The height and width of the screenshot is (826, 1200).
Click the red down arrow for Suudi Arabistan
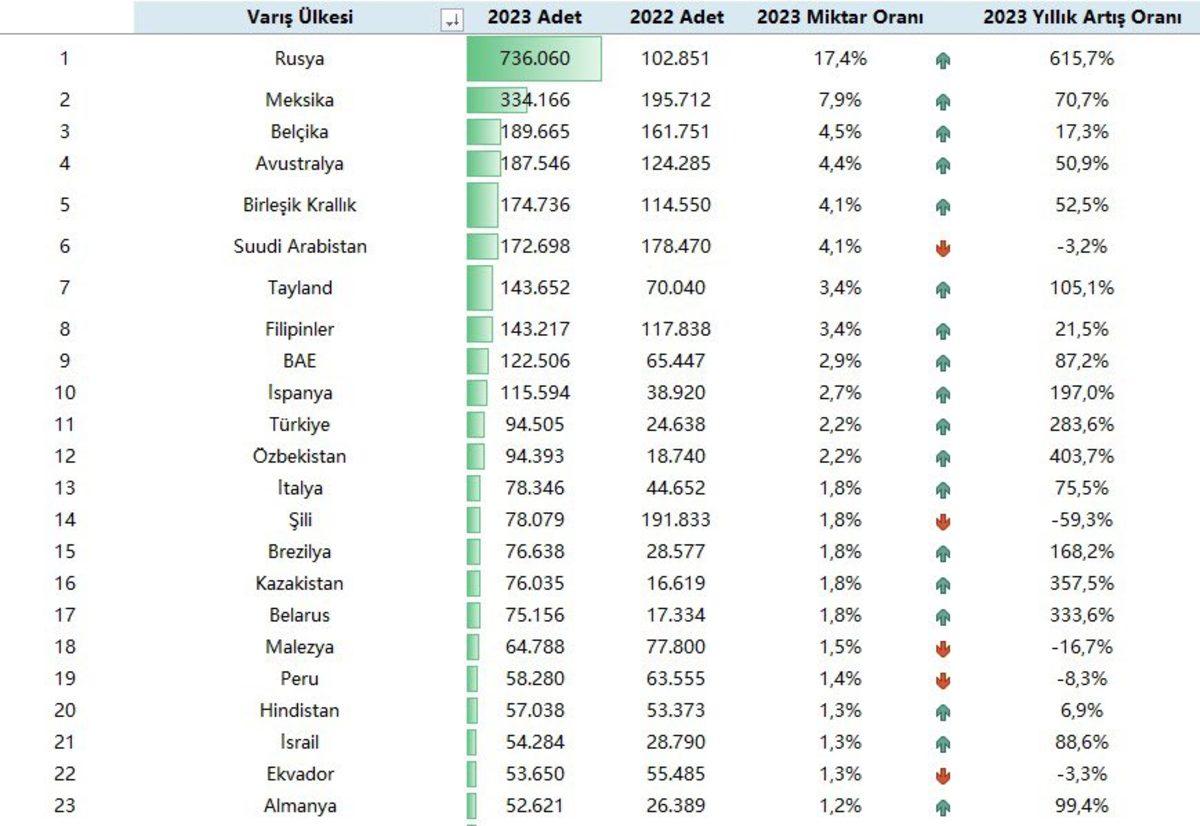pos(942,248)
